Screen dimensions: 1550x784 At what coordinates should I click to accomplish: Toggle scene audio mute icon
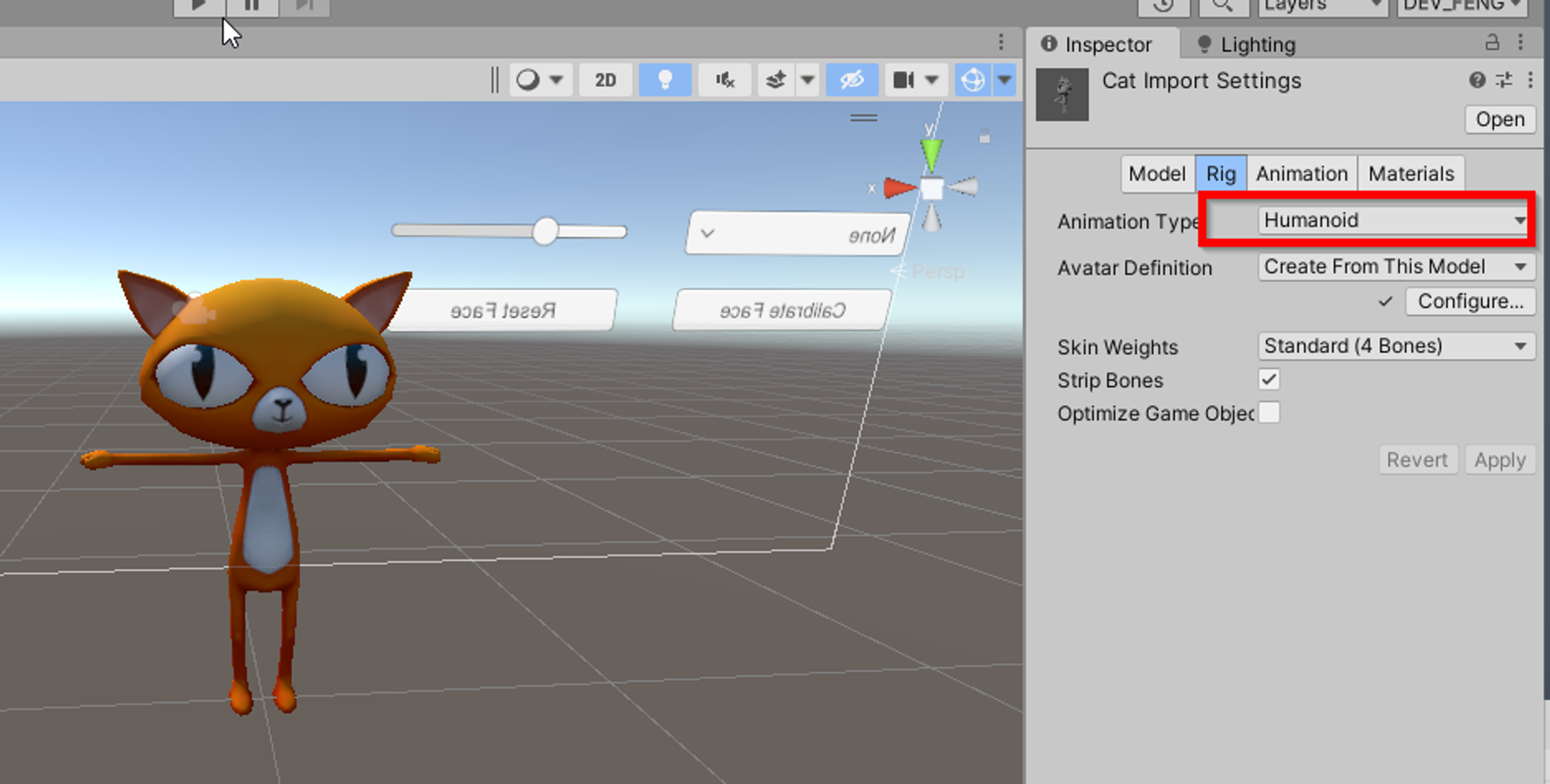725,80
